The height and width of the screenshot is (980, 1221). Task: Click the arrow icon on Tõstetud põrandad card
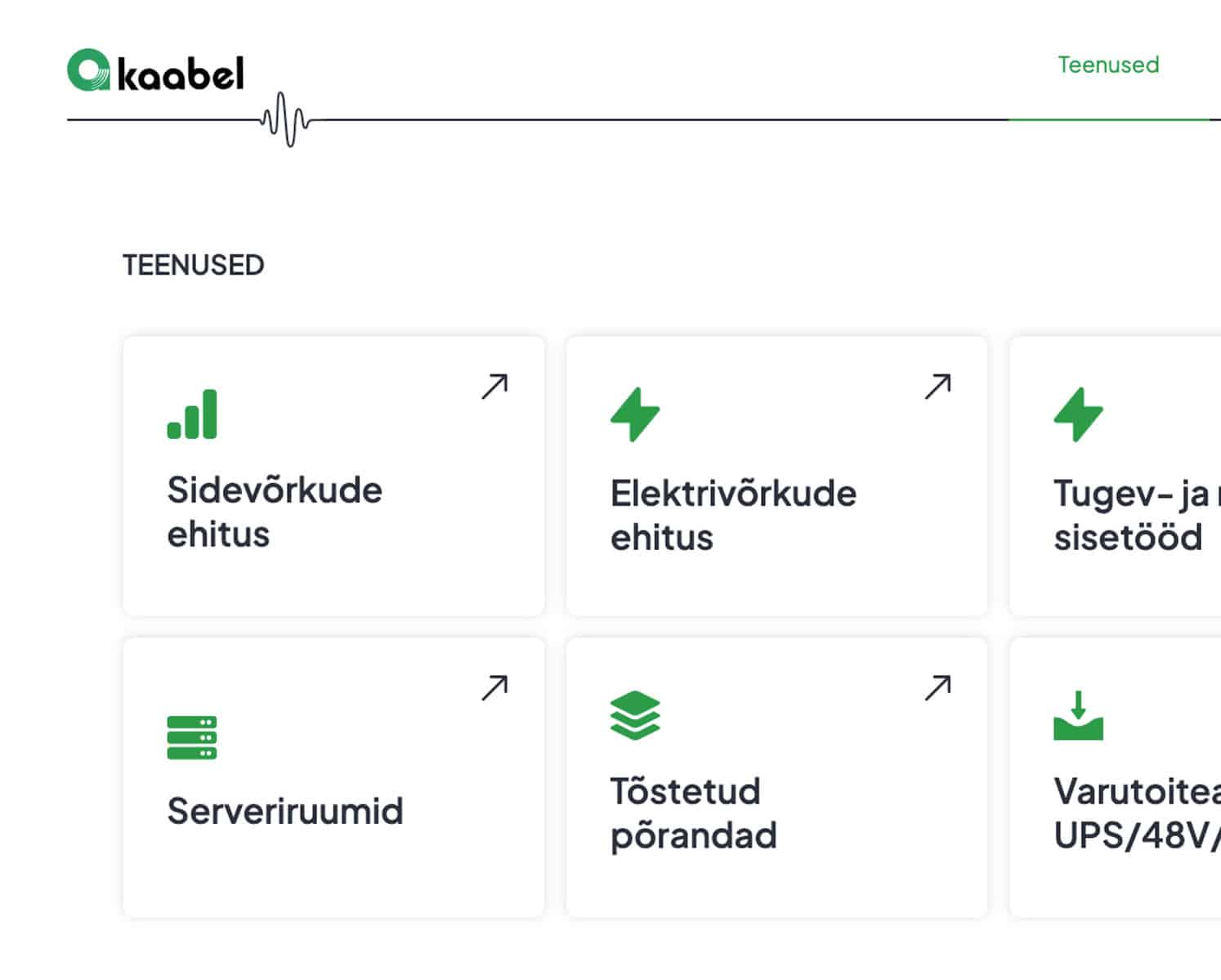pyautogui.click(x=937, y=688)
